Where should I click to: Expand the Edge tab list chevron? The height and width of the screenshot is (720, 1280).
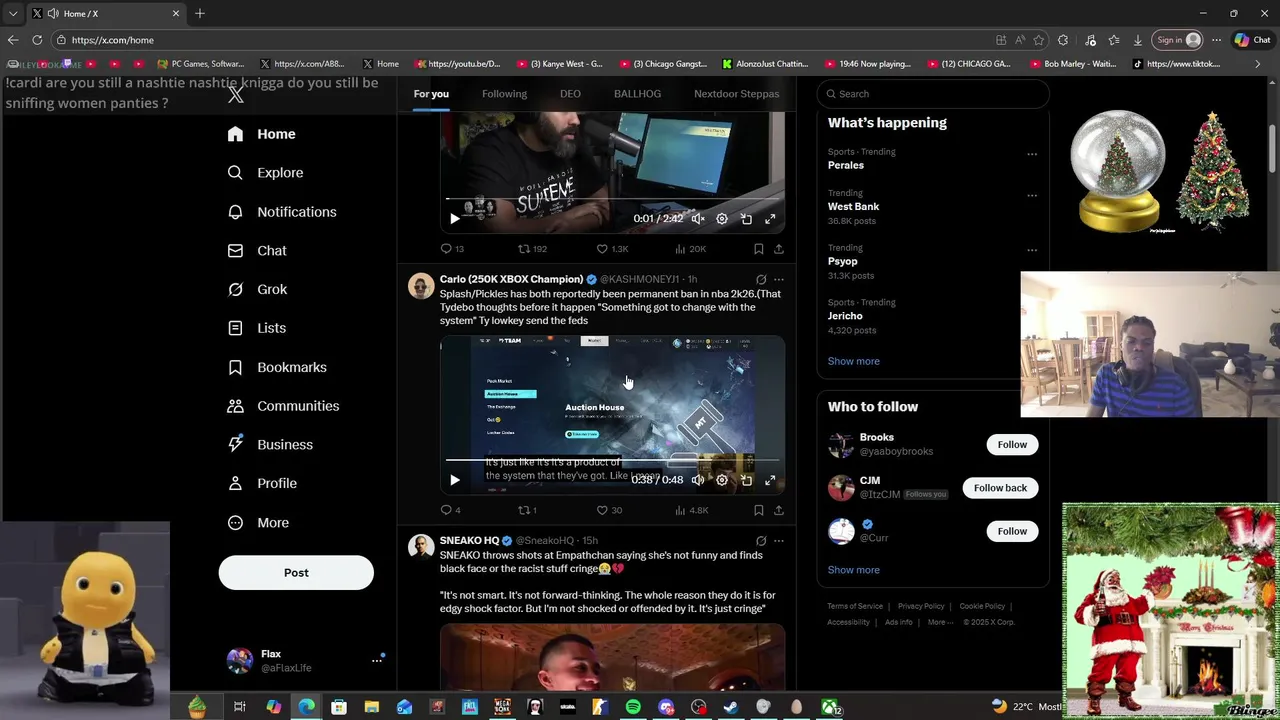pyautogui.click(x=13, y=13)
